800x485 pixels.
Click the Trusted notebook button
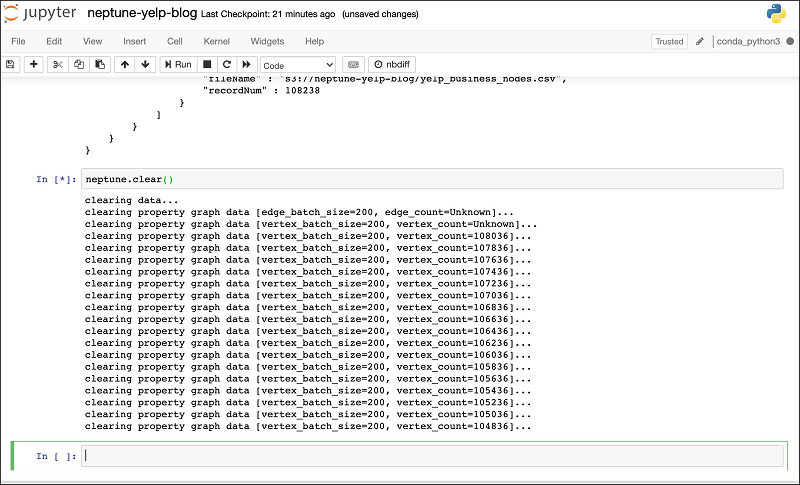[669, 41]
